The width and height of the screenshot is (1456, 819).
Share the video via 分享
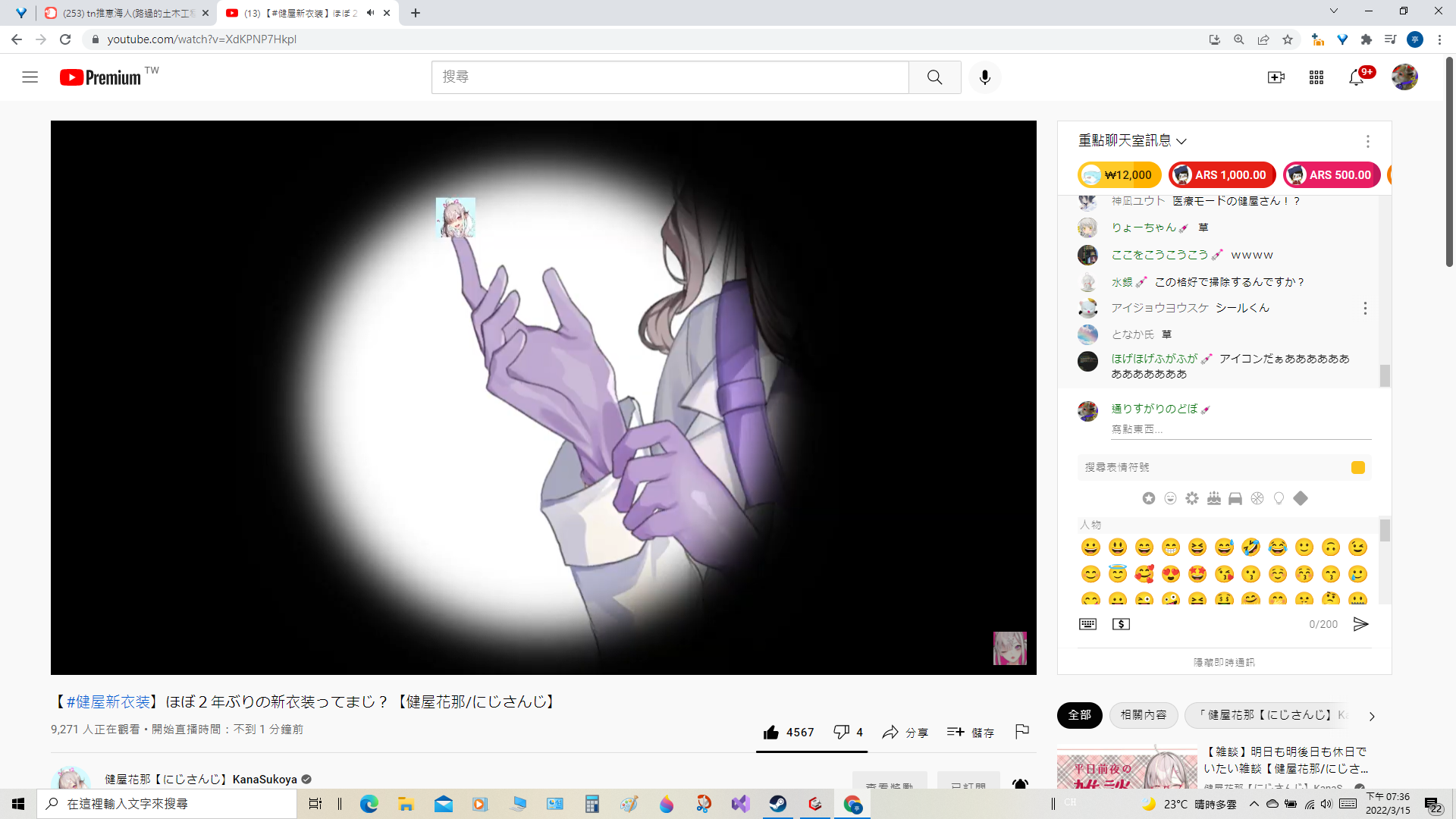[905, 732]
